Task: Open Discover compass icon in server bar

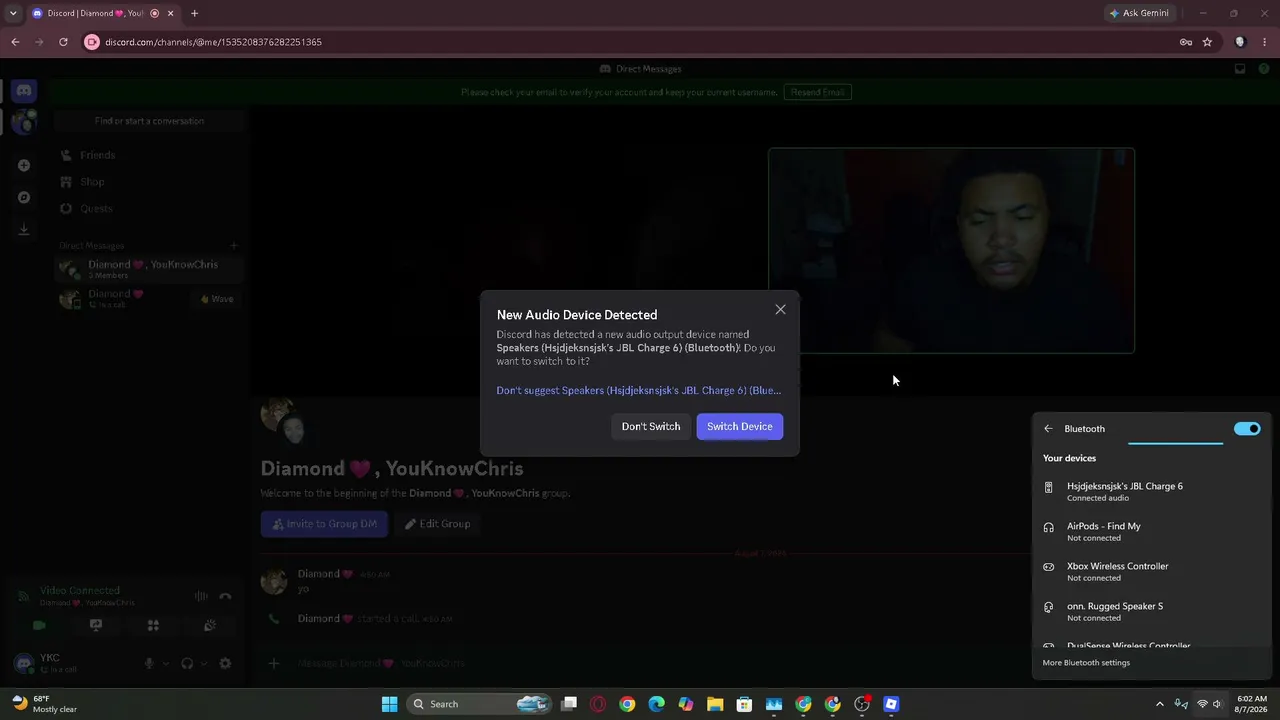Action: click(24, 197)
